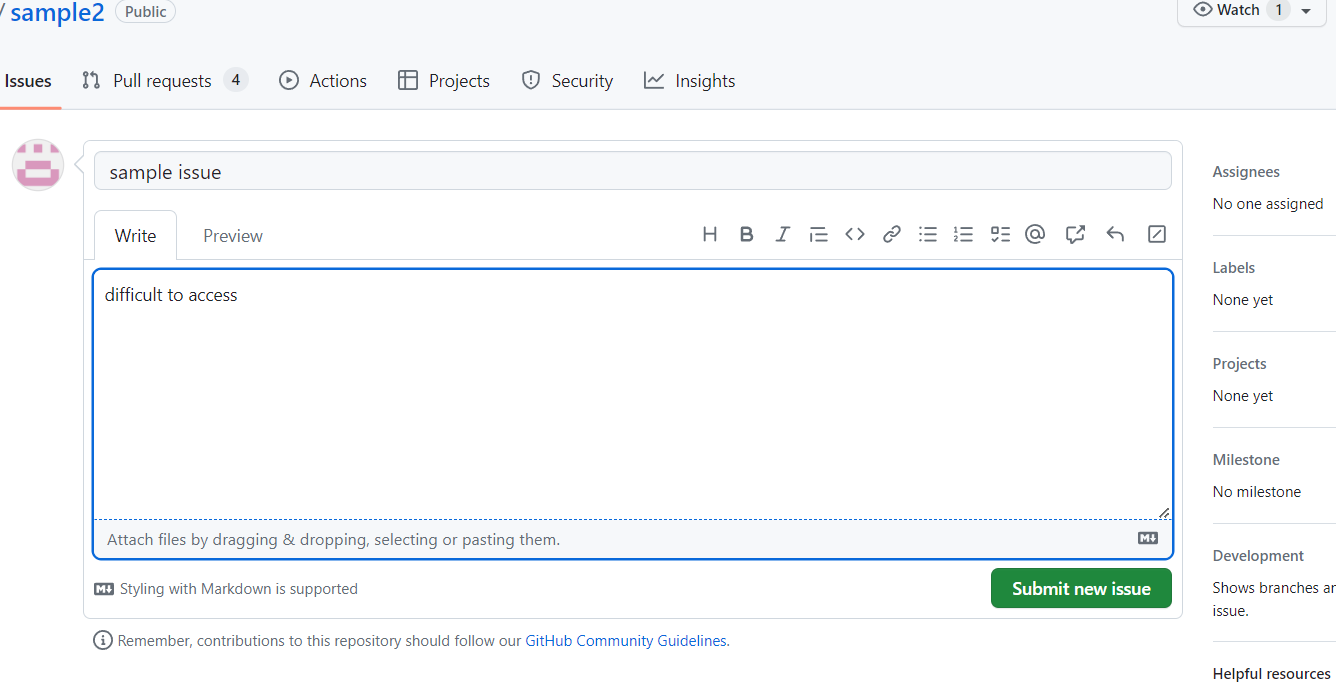The image size is (1336, 689).
Task: Click Submit new issue button
Action: (1081, 588)
